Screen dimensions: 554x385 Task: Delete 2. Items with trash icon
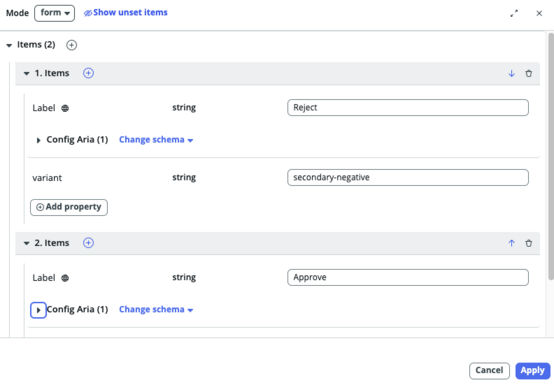click(x=529, y=243)
